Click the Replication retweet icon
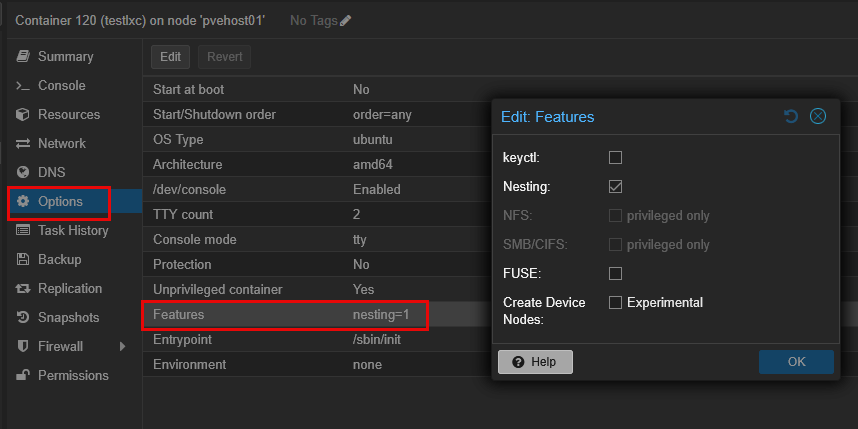Image resolution: width=858 pixels, height=429 pixels. point(22,288)
